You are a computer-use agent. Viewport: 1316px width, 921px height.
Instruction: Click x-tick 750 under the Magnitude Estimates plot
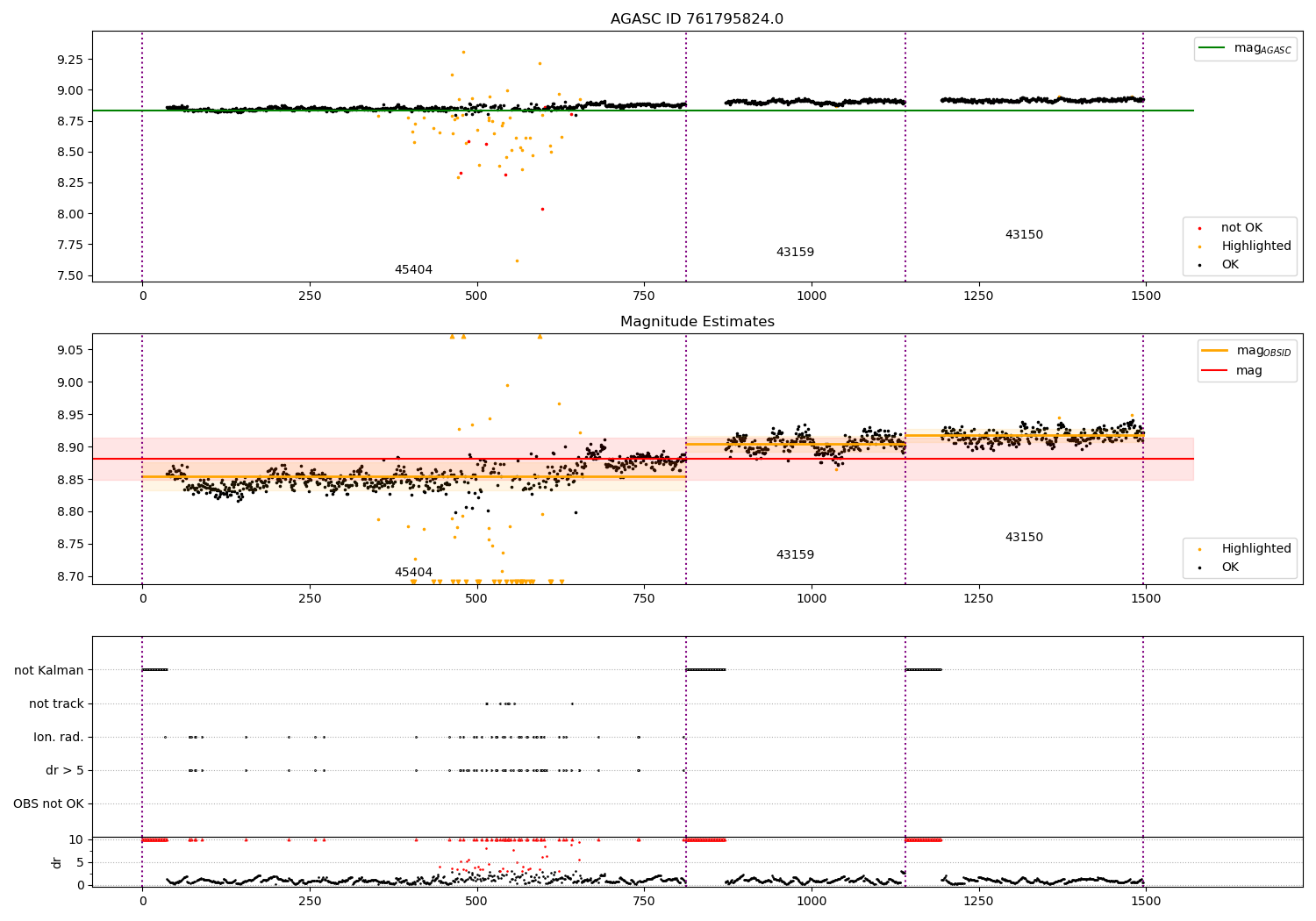[x=644, y=599]
